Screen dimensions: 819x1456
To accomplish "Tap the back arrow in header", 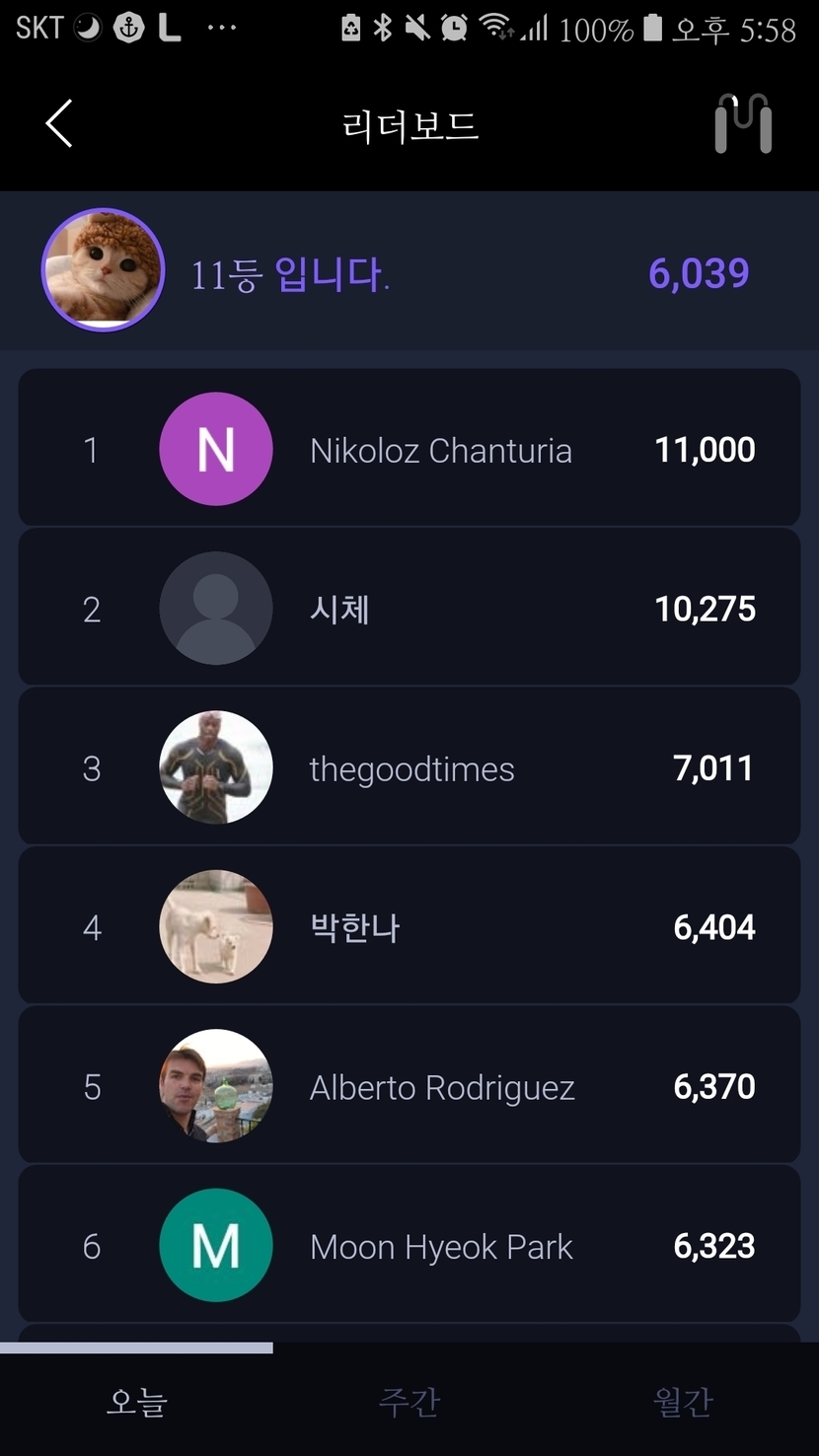I will (59, 124).
